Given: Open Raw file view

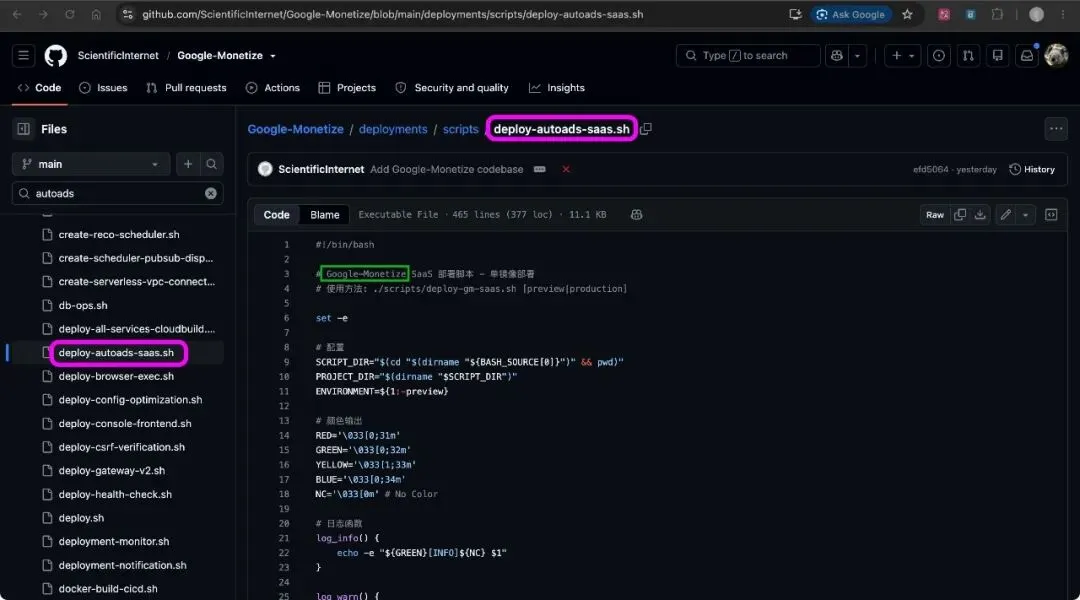Looking at the screenshot, I should tap(935, 215).
